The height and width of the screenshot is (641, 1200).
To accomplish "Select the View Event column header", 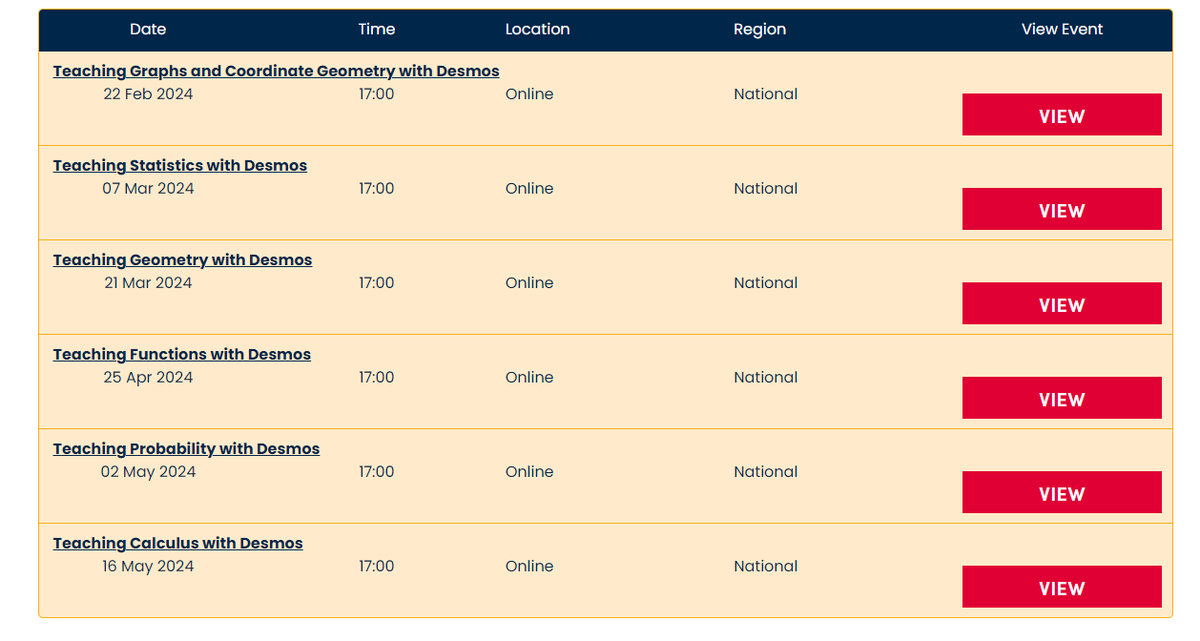I will coord(1062,29).
